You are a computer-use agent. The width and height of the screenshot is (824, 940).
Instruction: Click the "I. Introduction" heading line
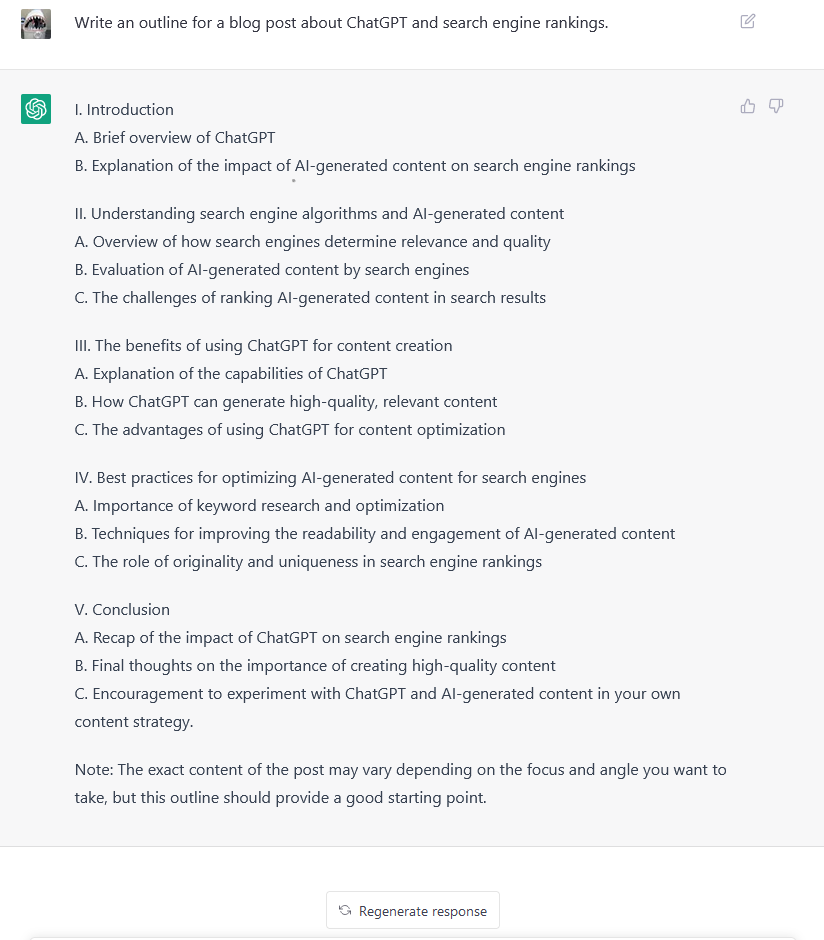point(124,110)
